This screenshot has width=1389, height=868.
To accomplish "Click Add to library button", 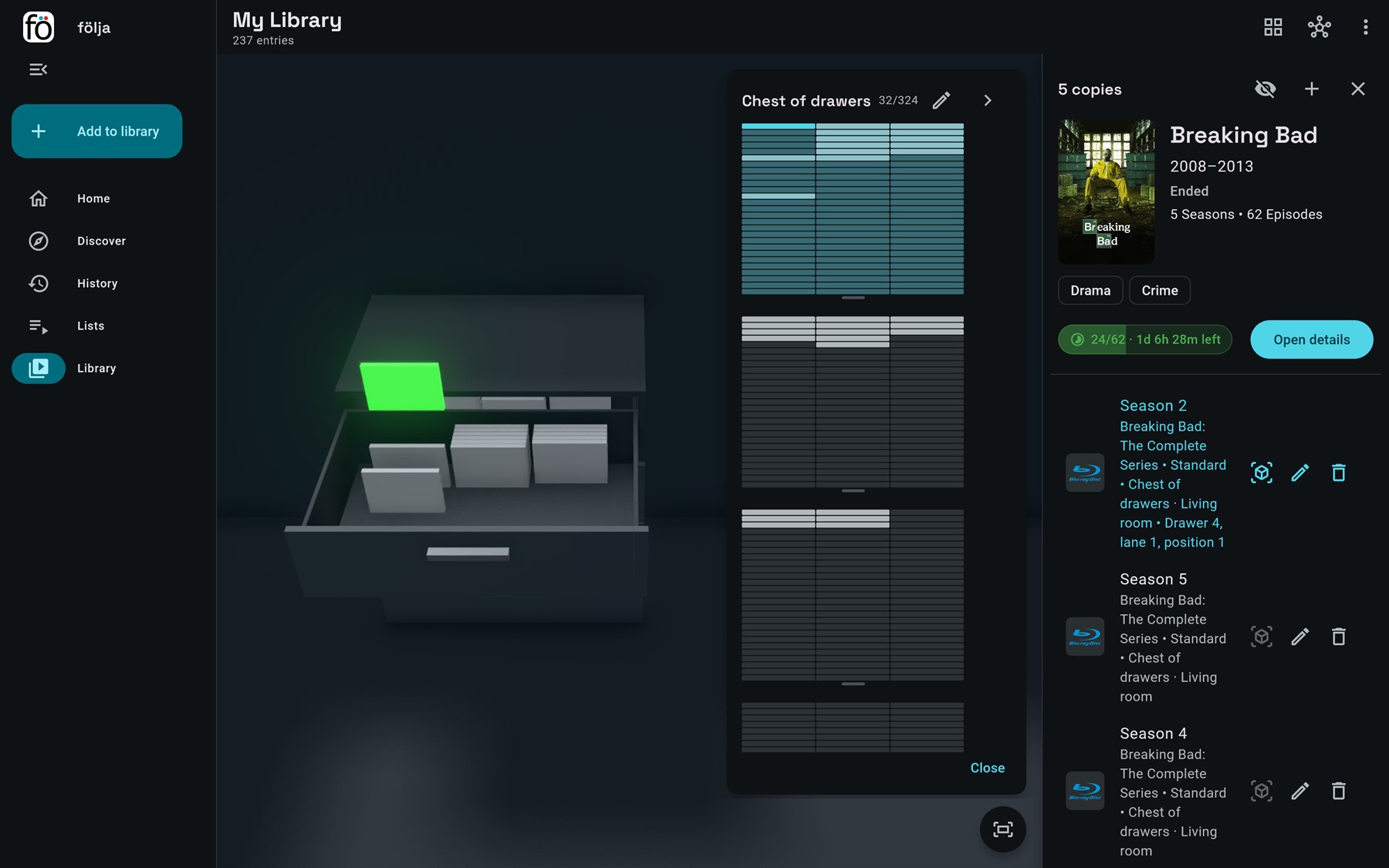I will pos(97,131).
